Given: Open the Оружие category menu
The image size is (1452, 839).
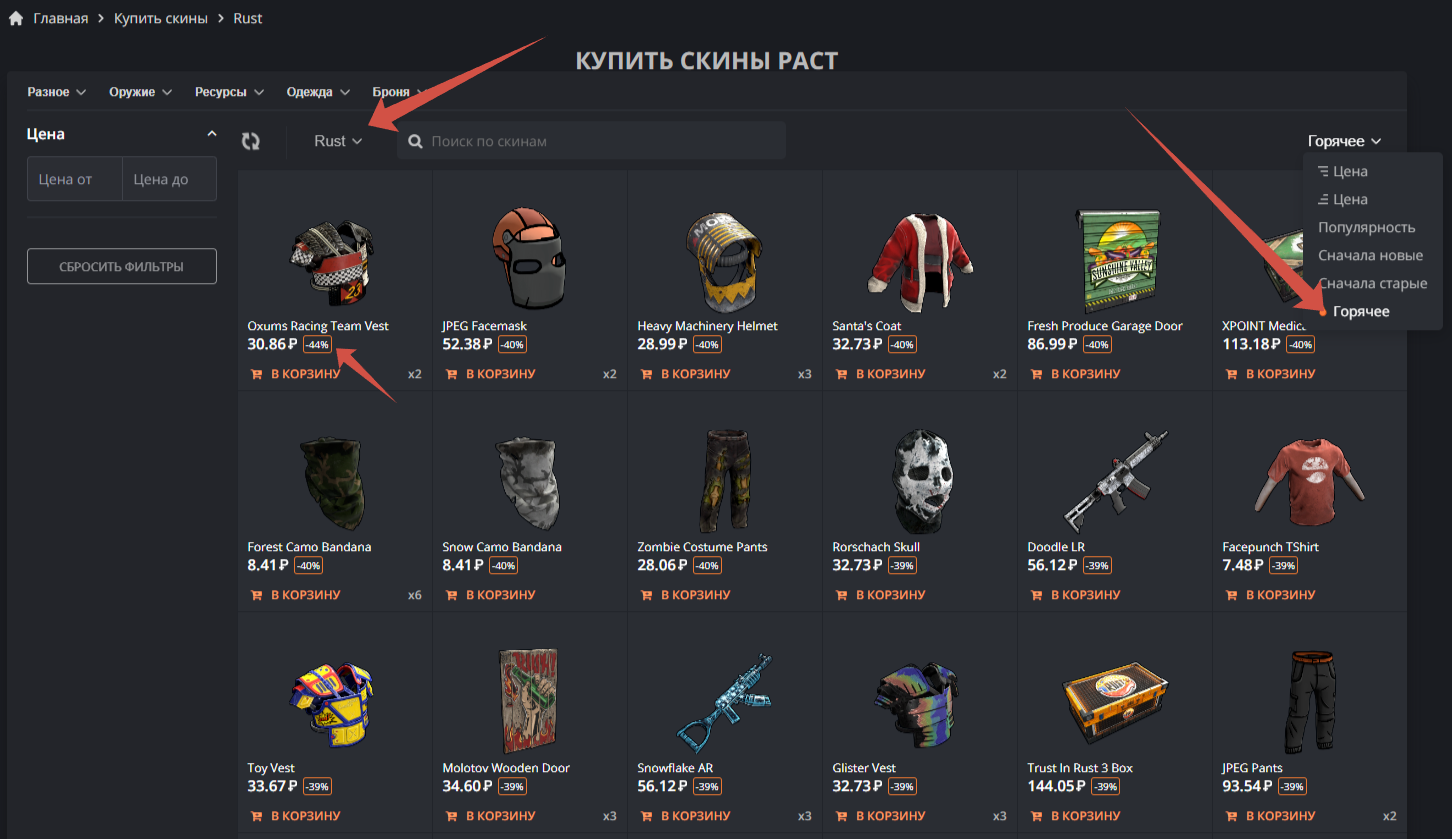Looking at the screenshot, I should coord(140,92).
